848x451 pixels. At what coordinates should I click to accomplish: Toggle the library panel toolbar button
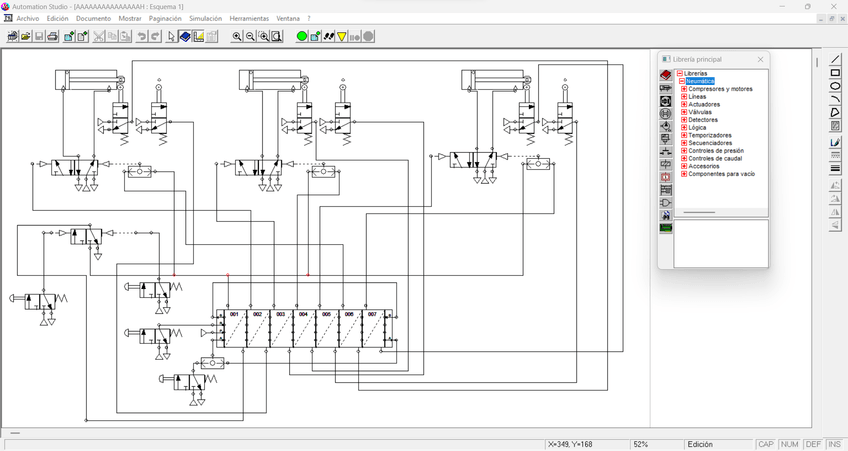pyautogui.click(x=185, y=37)
